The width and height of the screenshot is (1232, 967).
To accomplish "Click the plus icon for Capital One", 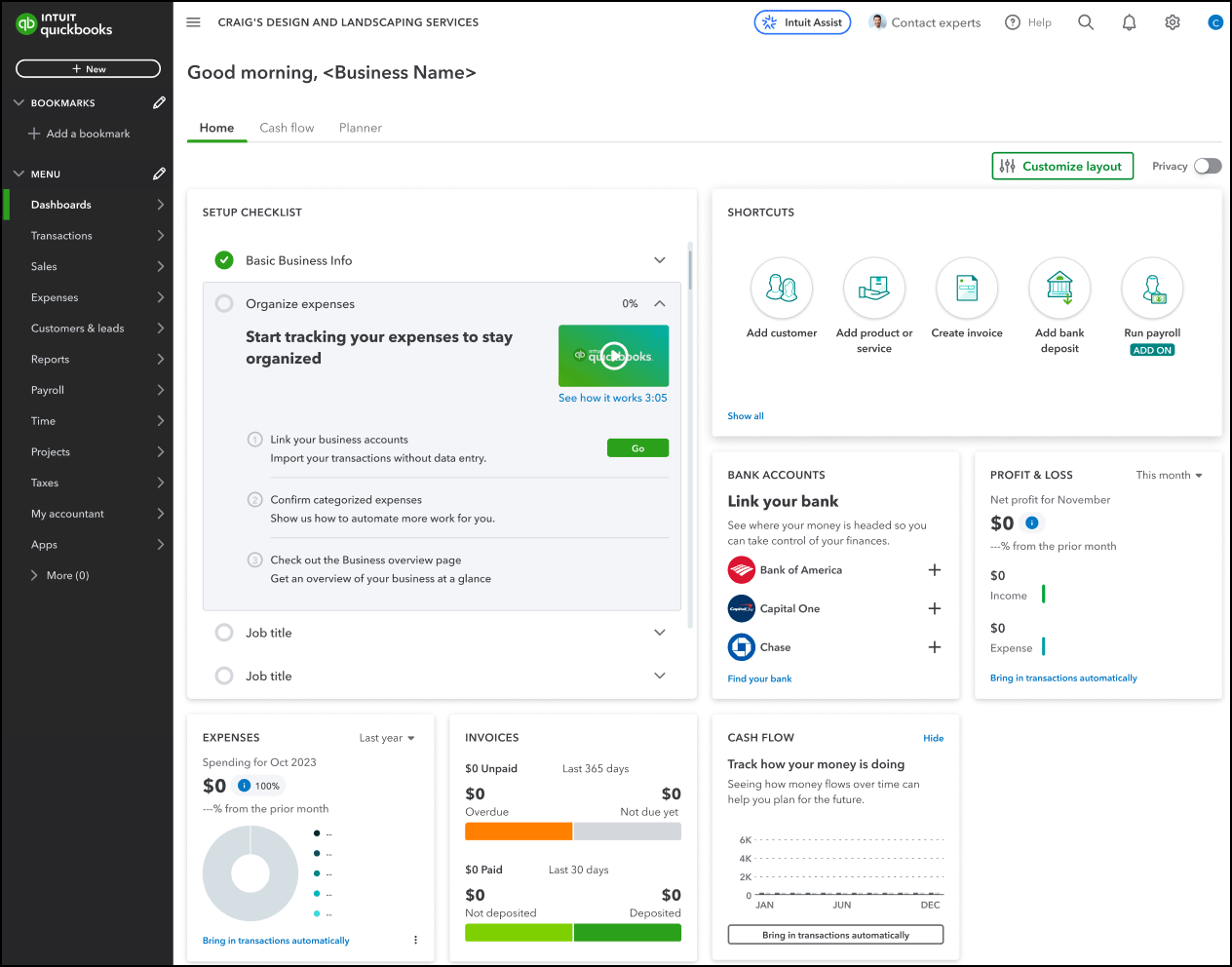I will tap(935, 608).
